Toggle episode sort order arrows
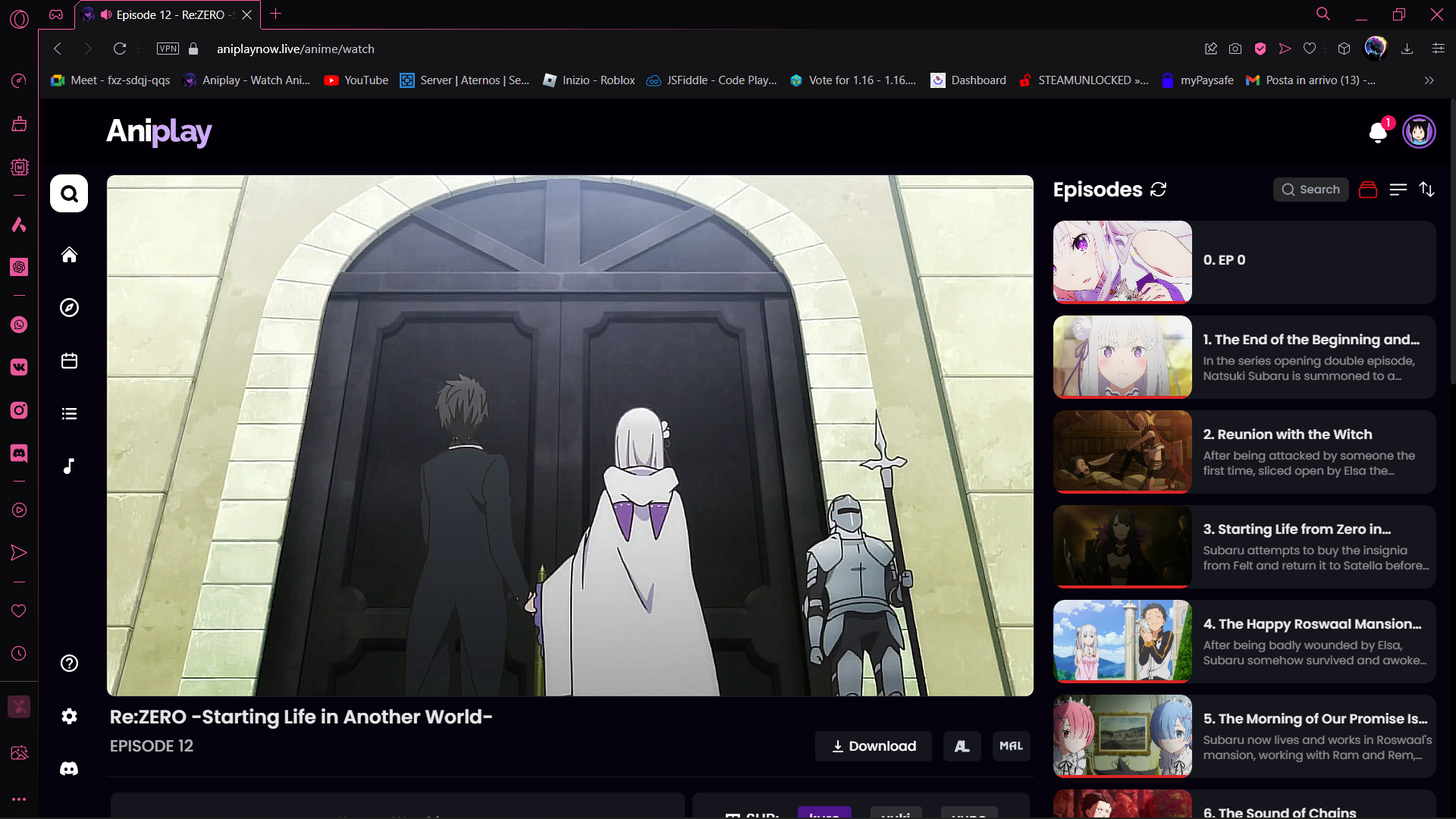 coord(1426,190)
